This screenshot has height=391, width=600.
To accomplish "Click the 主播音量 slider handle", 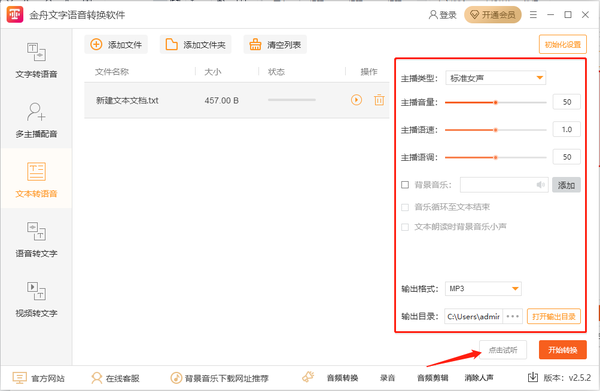I will tap(496, 103).
